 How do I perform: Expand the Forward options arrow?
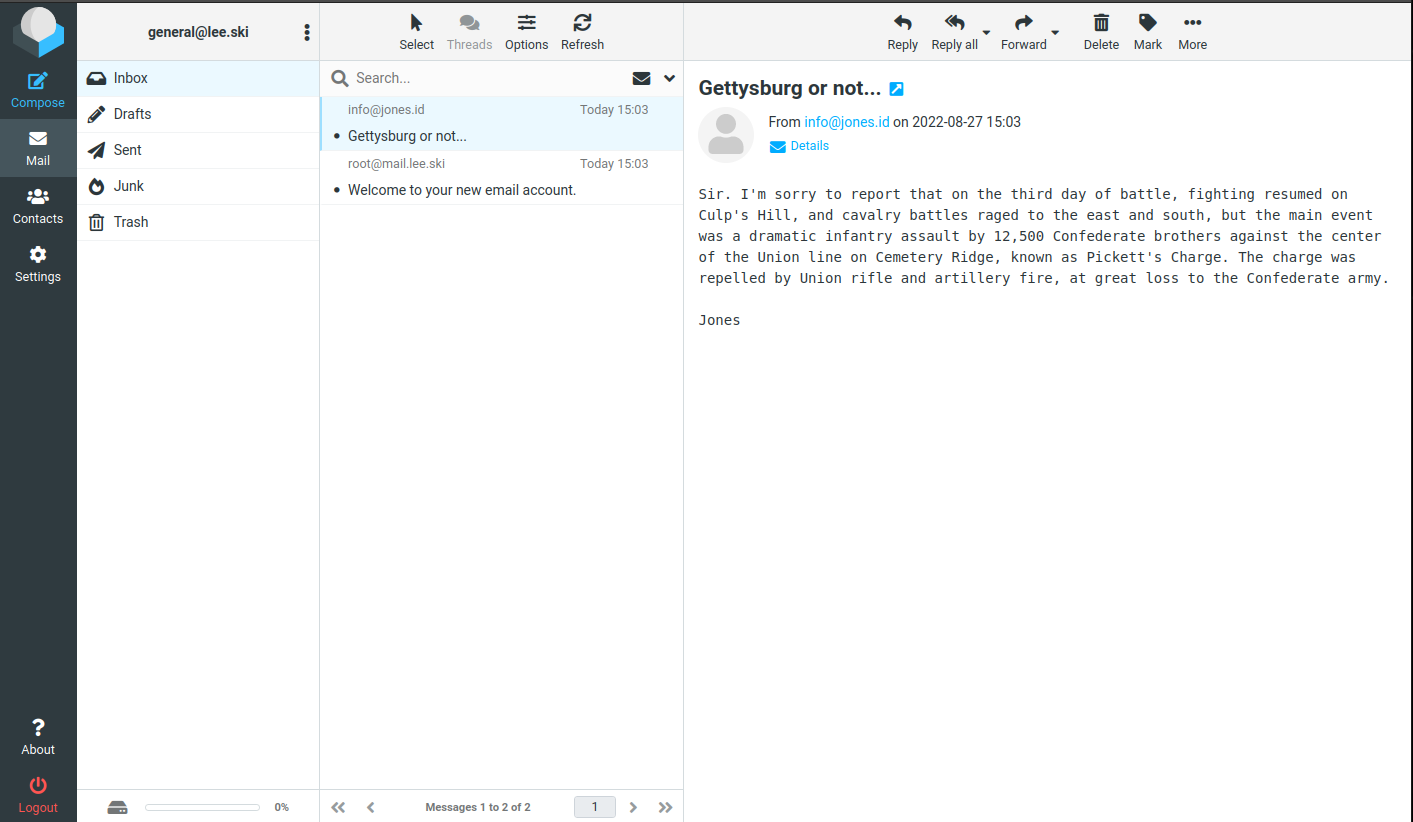point(1055,33)
